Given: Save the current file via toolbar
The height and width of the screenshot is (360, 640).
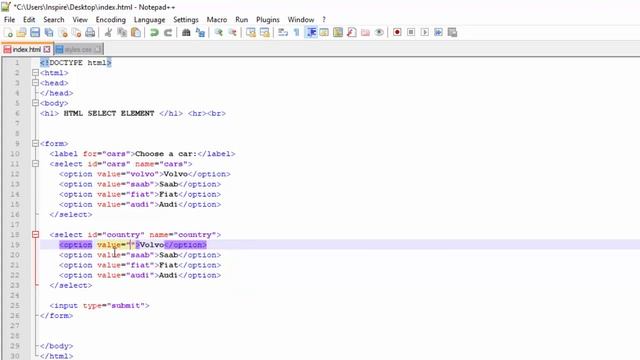Looking at the screenshot, I should [35, 33].
